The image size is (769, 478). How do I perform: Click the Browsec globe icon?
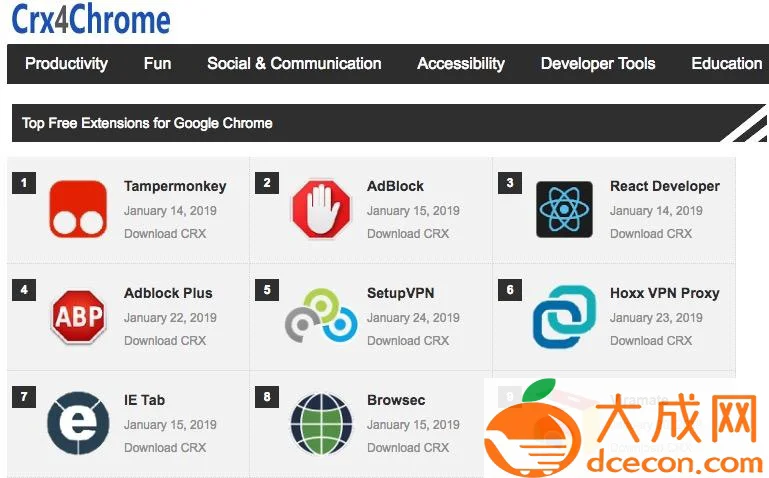321,423
